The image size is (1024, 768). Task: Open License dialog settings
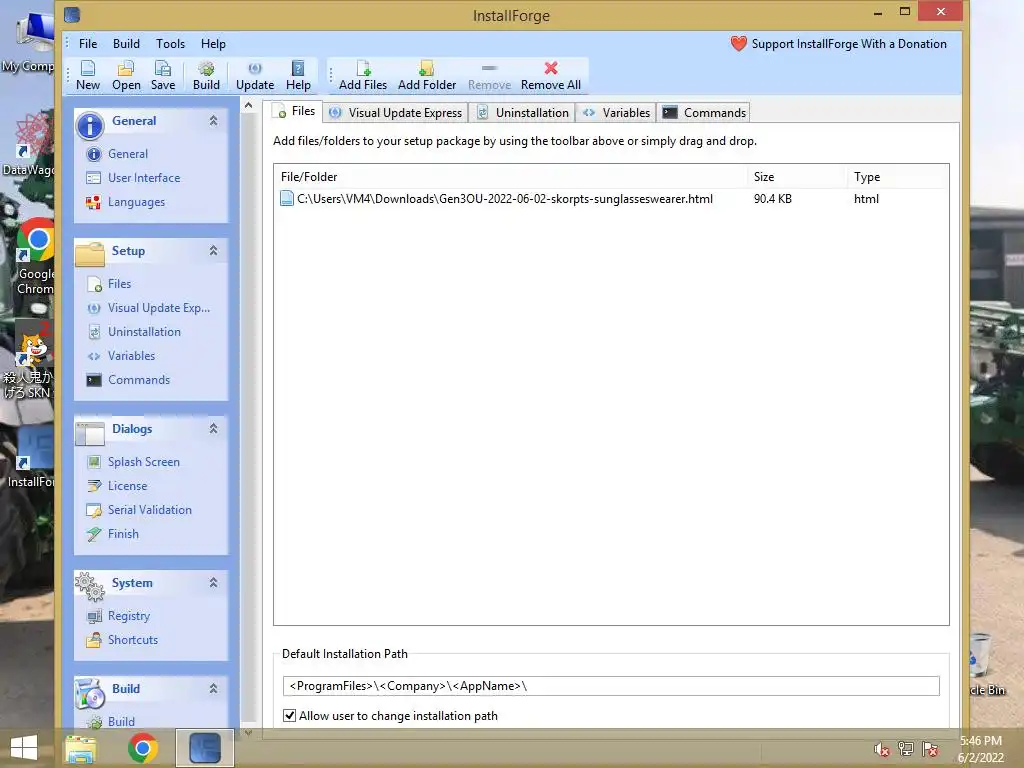(x=127, y=486)
